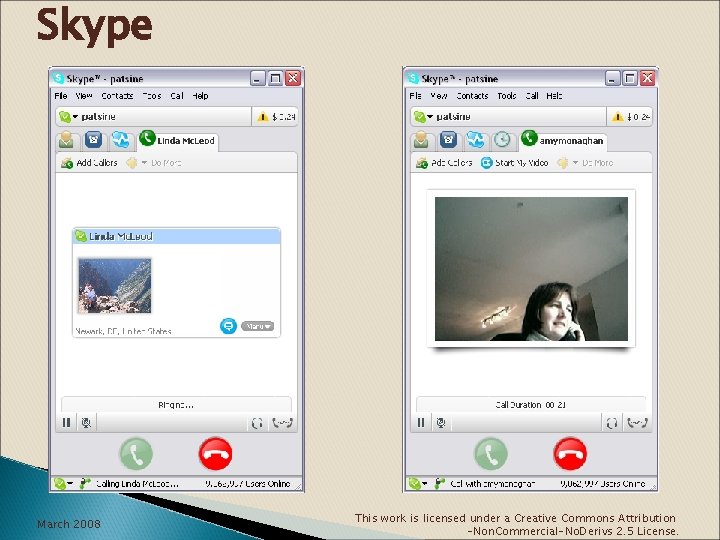The image size is (720, 540).
Task: Open View menu in right Skype window
Action: [439, 96]
